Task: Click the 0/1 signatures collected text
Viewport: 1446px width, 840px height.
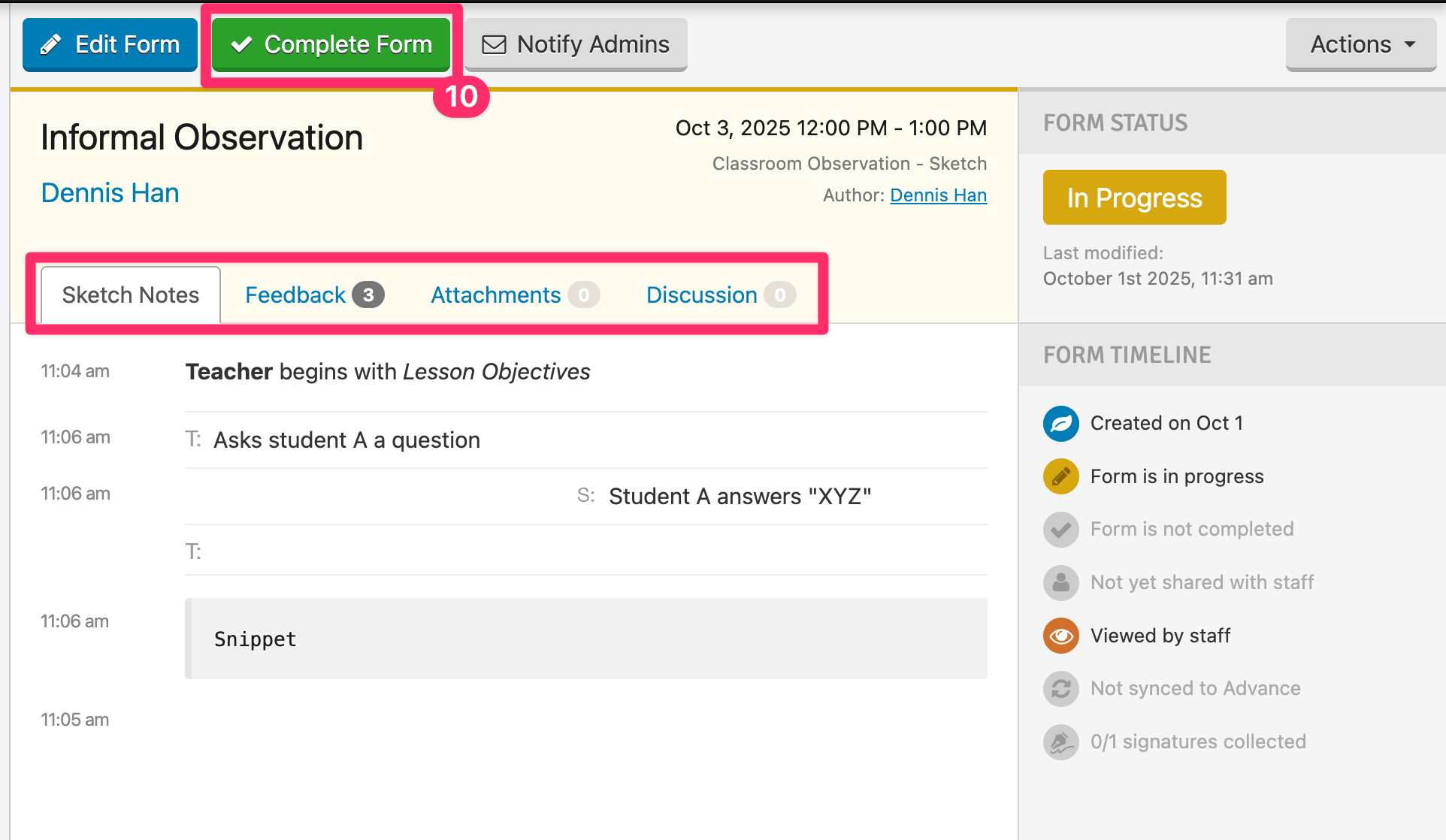Action: 1198,742
